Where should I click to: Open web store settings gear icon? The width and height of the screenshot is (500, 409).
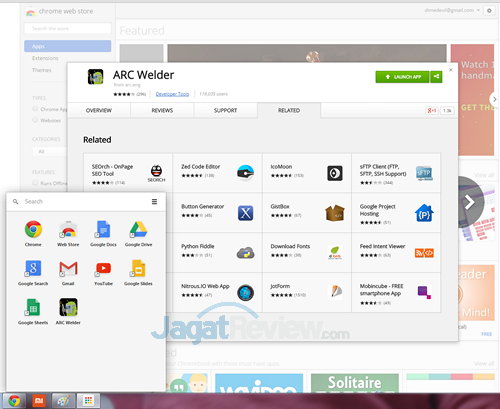(489, 11)
